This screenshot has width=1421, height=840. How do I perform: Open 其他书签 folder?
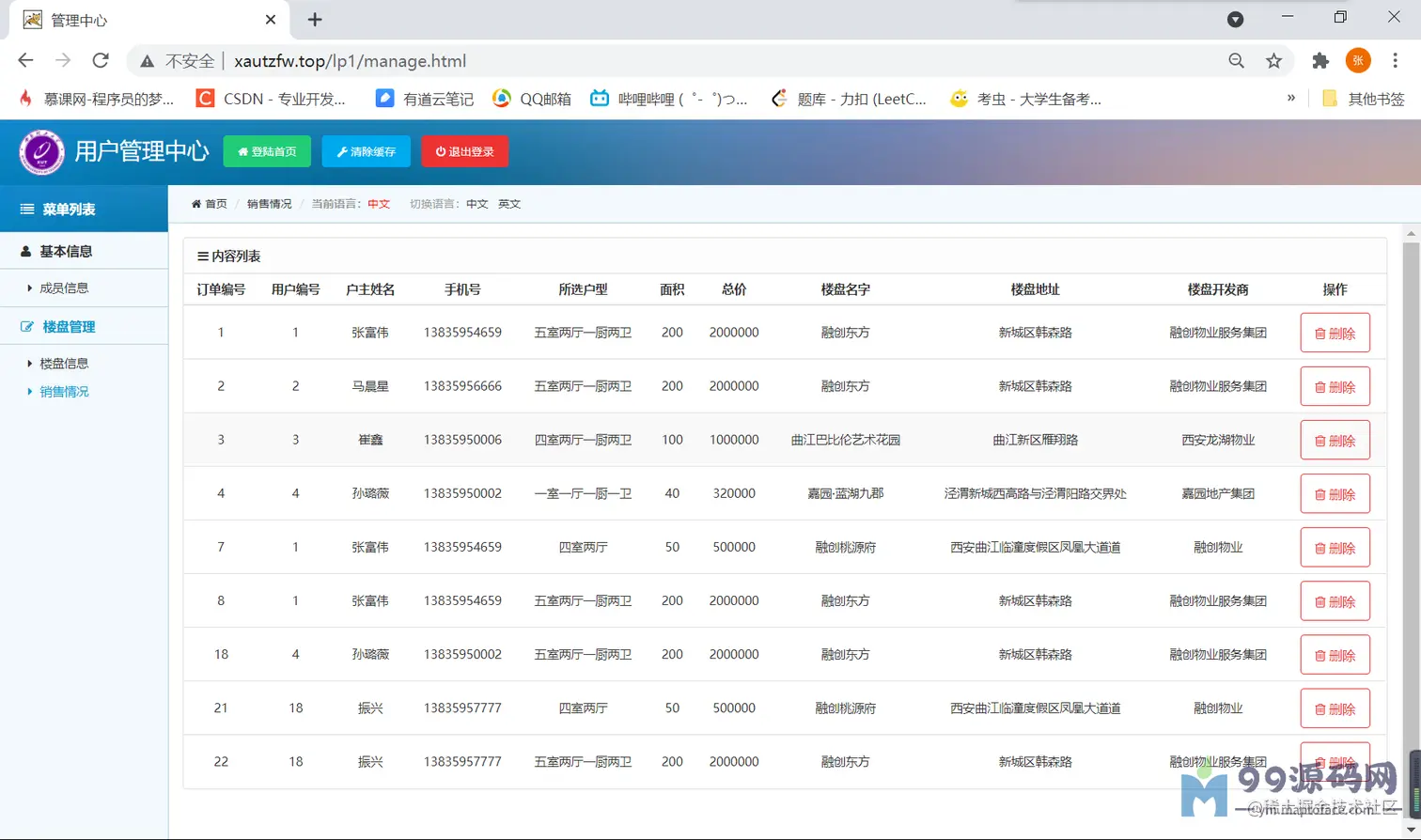pyautogui.click(x=1363, y=99)
